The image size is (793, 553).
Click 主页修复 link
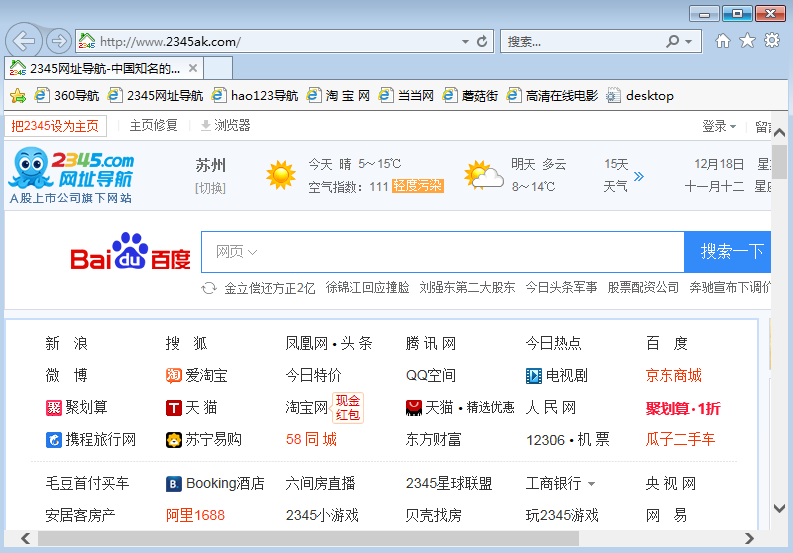pos(153,125)
